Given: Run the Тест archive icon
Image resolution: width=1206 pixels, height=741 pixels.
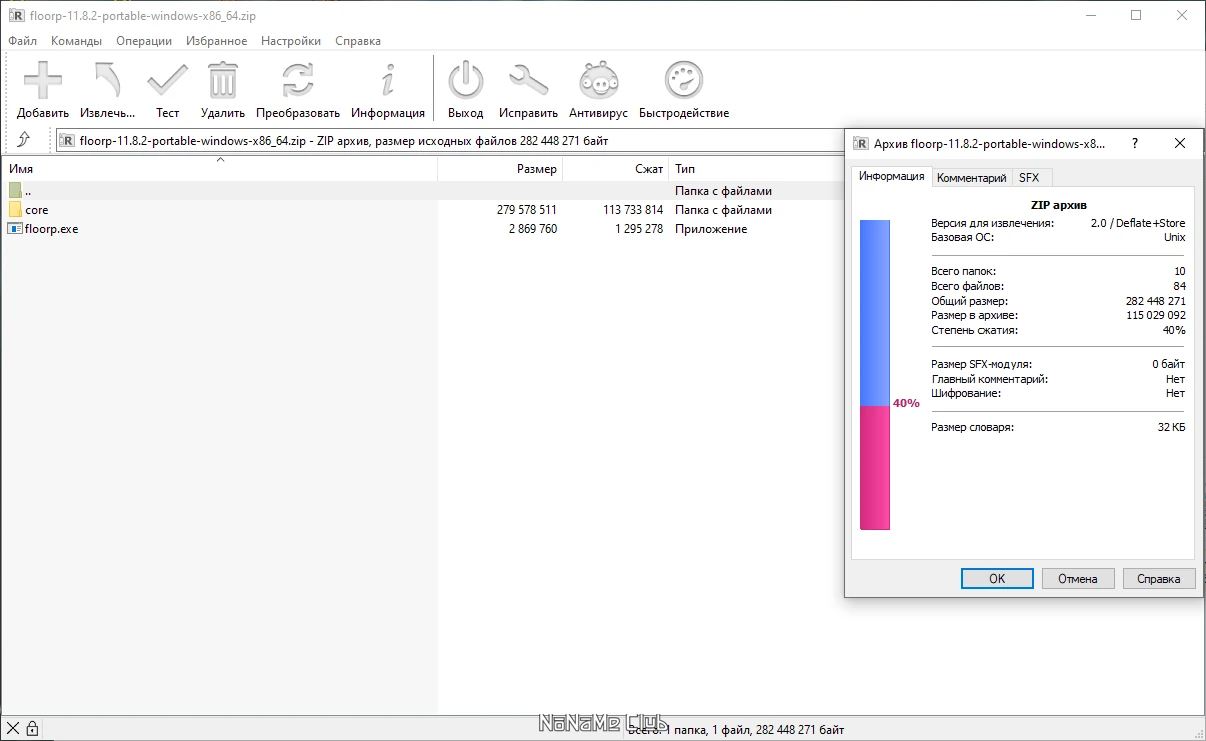Looking at the screenshot, I should (166, 80).
